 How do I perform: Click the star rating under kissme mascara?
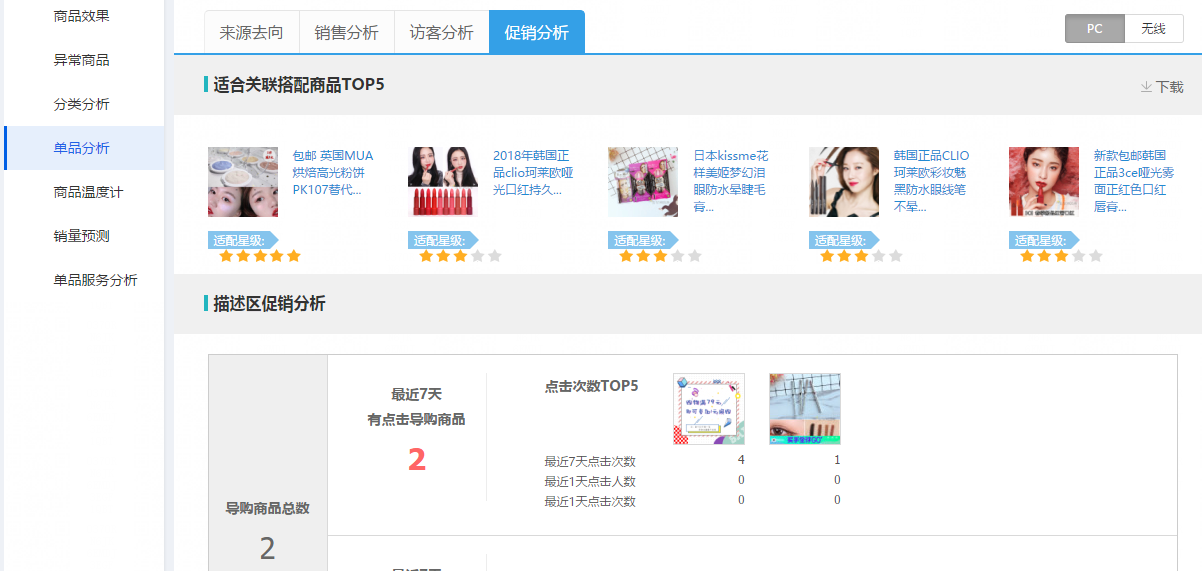(660, 256)
